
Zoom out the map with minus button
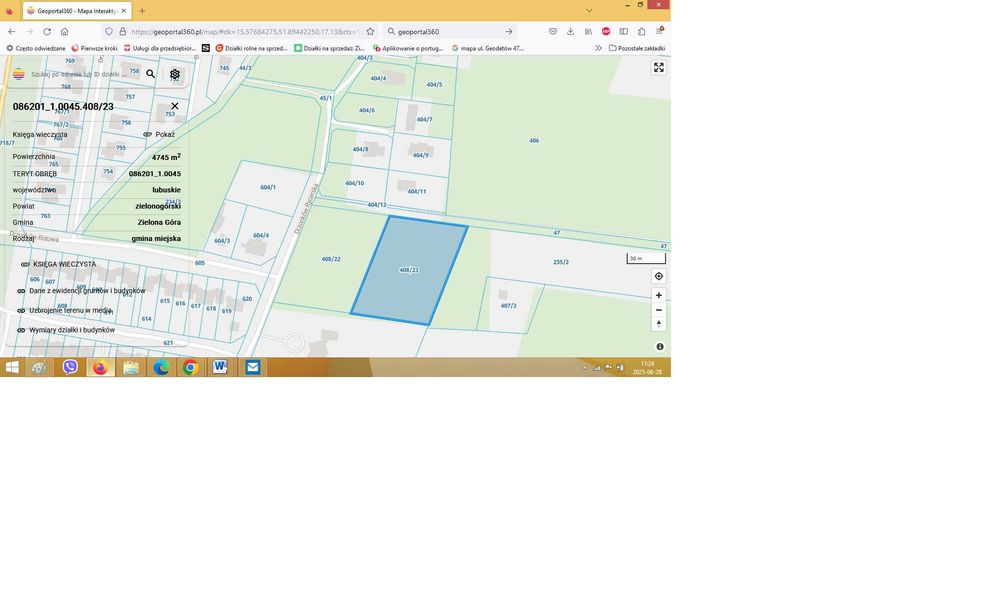[659, 310]
